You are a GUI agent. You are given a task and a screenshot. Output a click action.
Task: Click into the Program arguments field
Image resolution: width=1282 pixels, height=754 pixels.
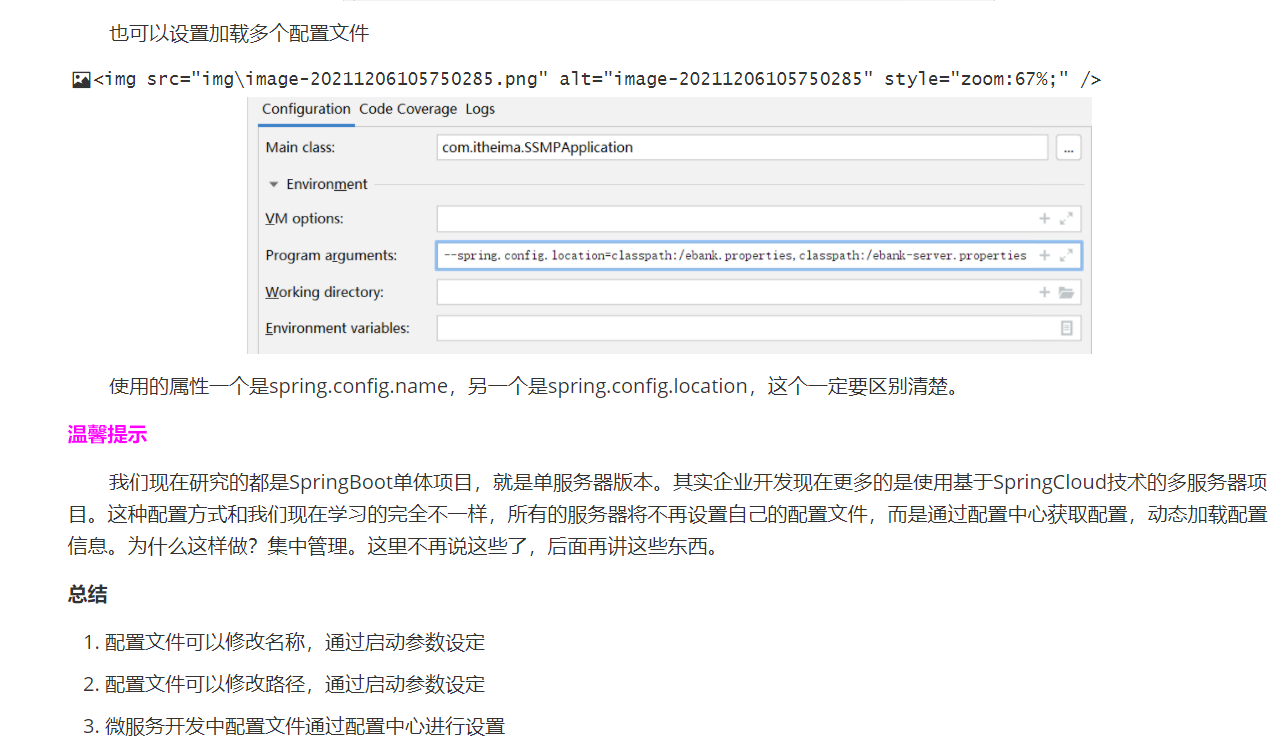tap(759, 255)
